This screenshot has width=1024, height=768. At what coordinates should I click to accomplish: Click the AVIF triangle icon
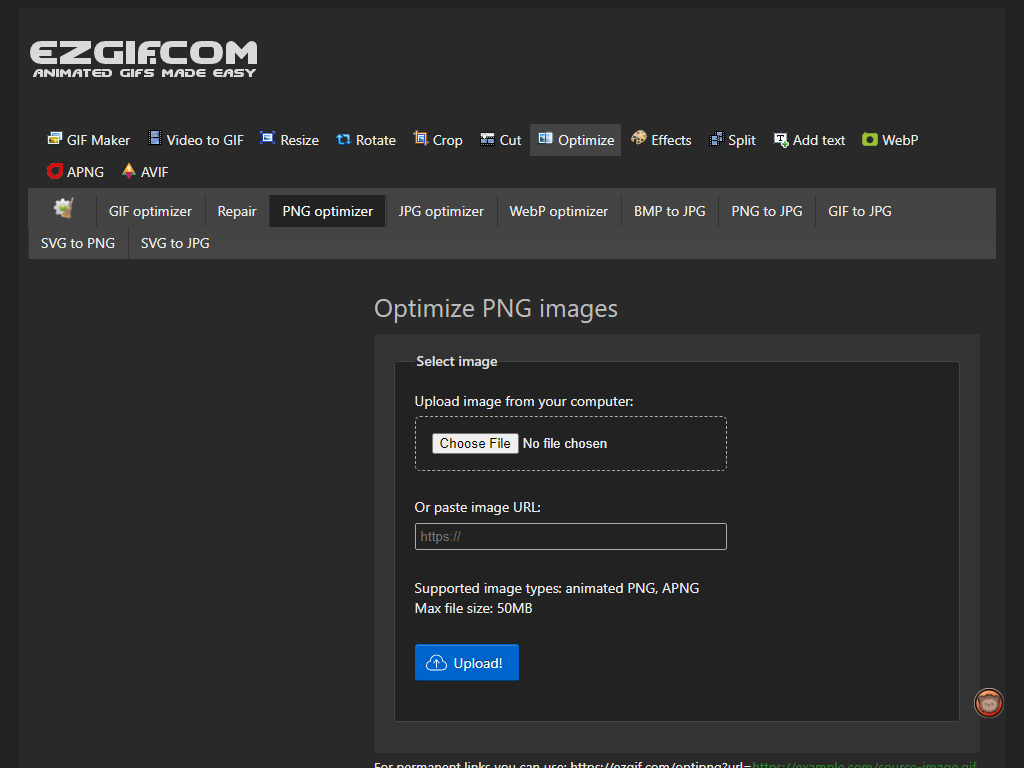[x=129, y=170]
